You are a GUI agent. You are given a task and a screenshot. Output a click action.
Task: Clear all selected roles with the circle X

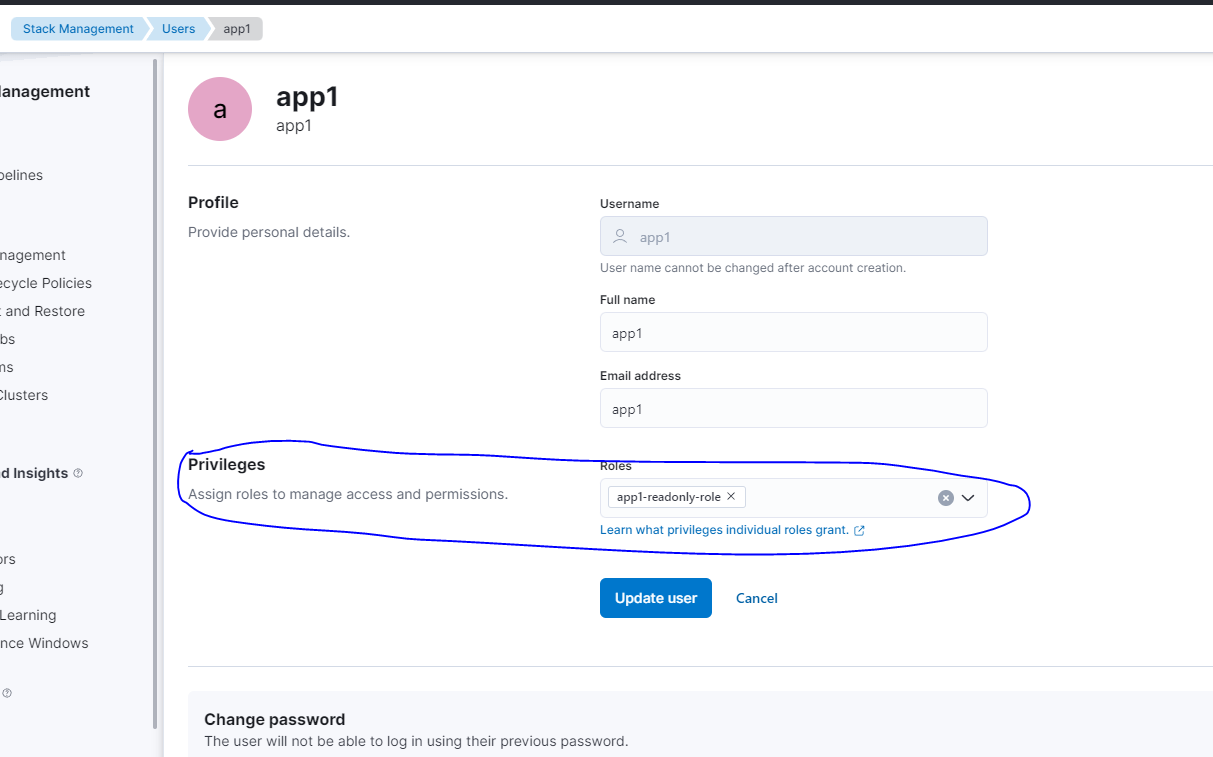[945, 498]
